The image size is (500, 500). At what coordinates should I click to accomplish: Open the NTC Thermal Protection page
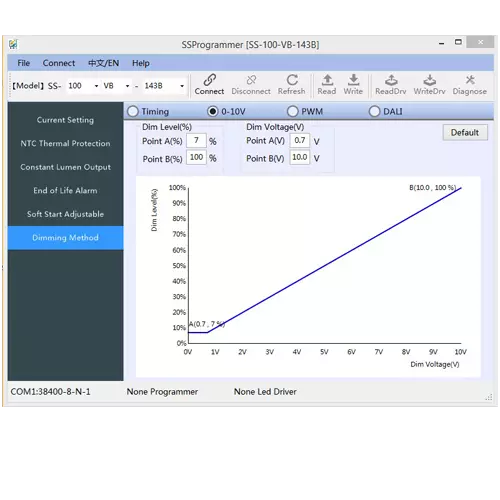click(65, 143)
